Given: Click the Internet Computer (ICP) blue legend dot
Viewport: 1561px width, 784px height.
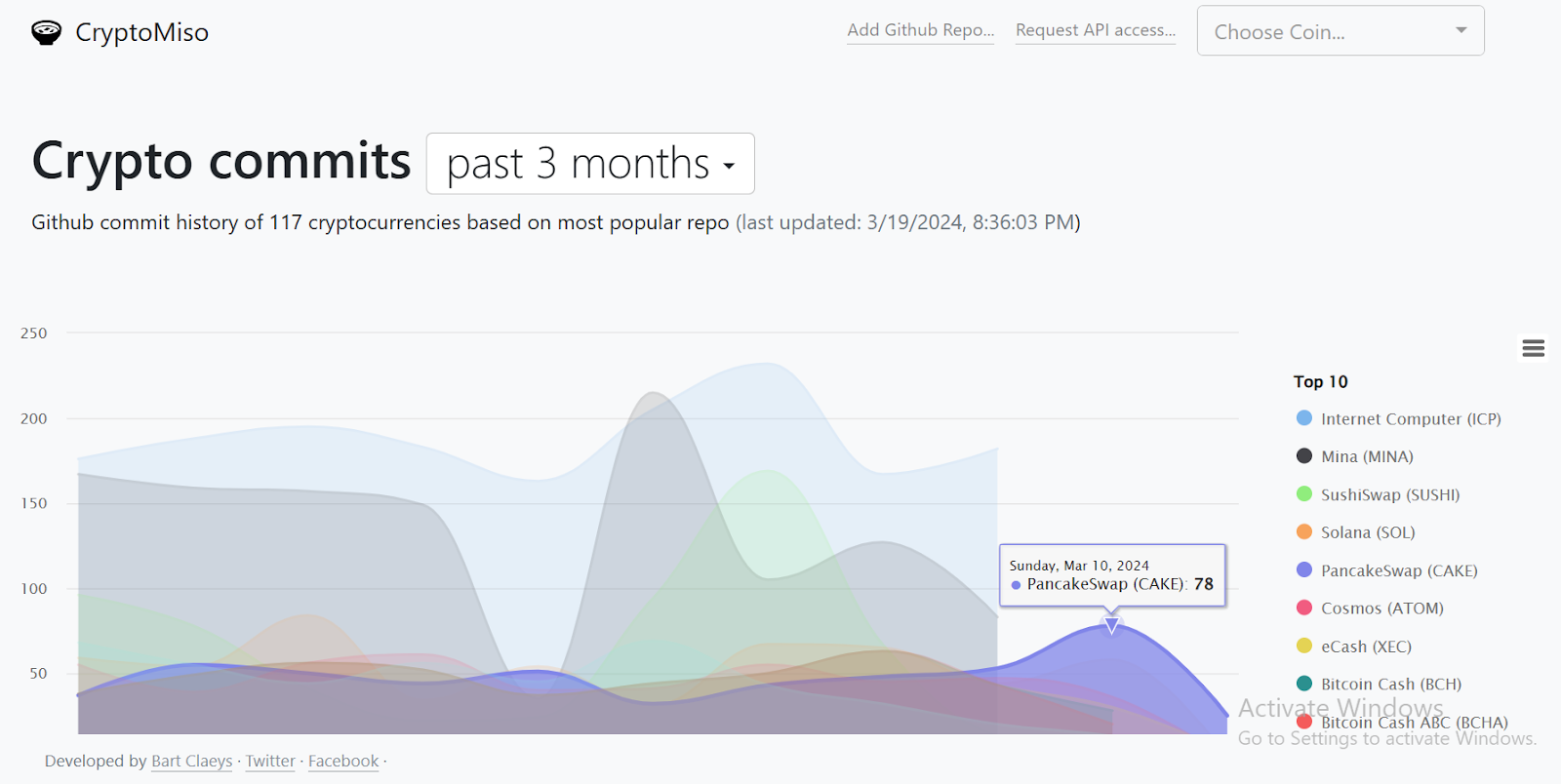Looking at the screenshot, I should point(1304,418).
